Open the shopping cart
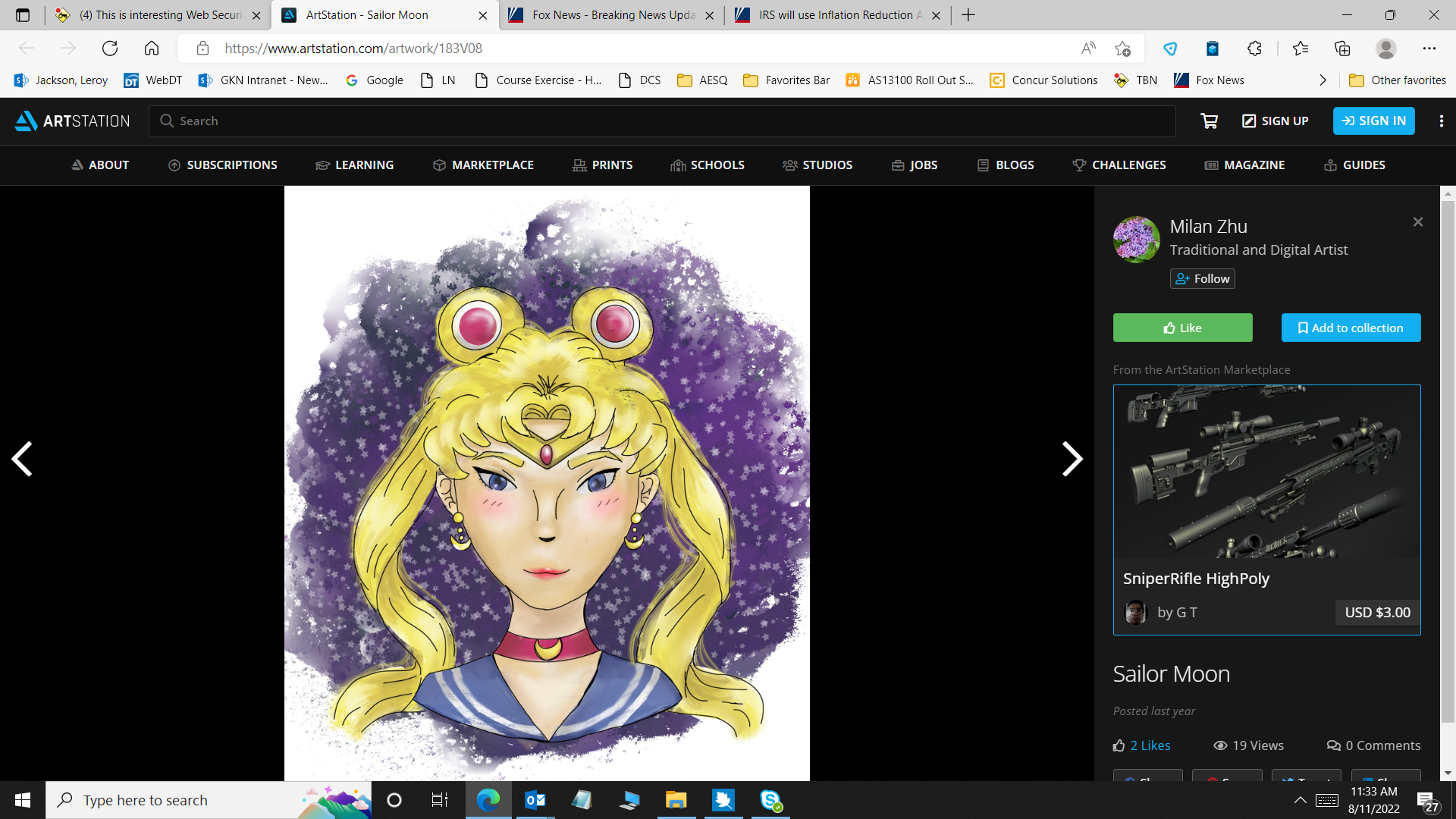The image size is (1456, 819). [1210, 121]
